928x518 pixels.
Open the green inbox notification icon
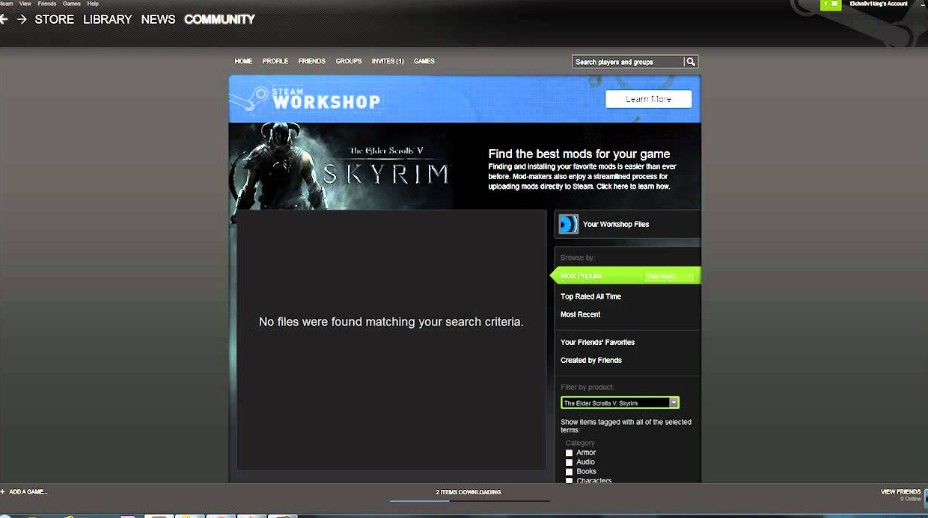point(830,4)
